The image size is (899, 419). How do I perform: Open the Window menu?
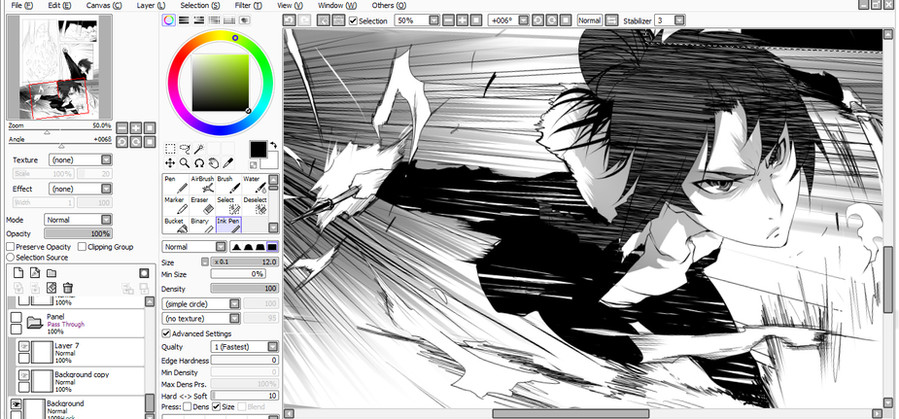tap(337, 5)
